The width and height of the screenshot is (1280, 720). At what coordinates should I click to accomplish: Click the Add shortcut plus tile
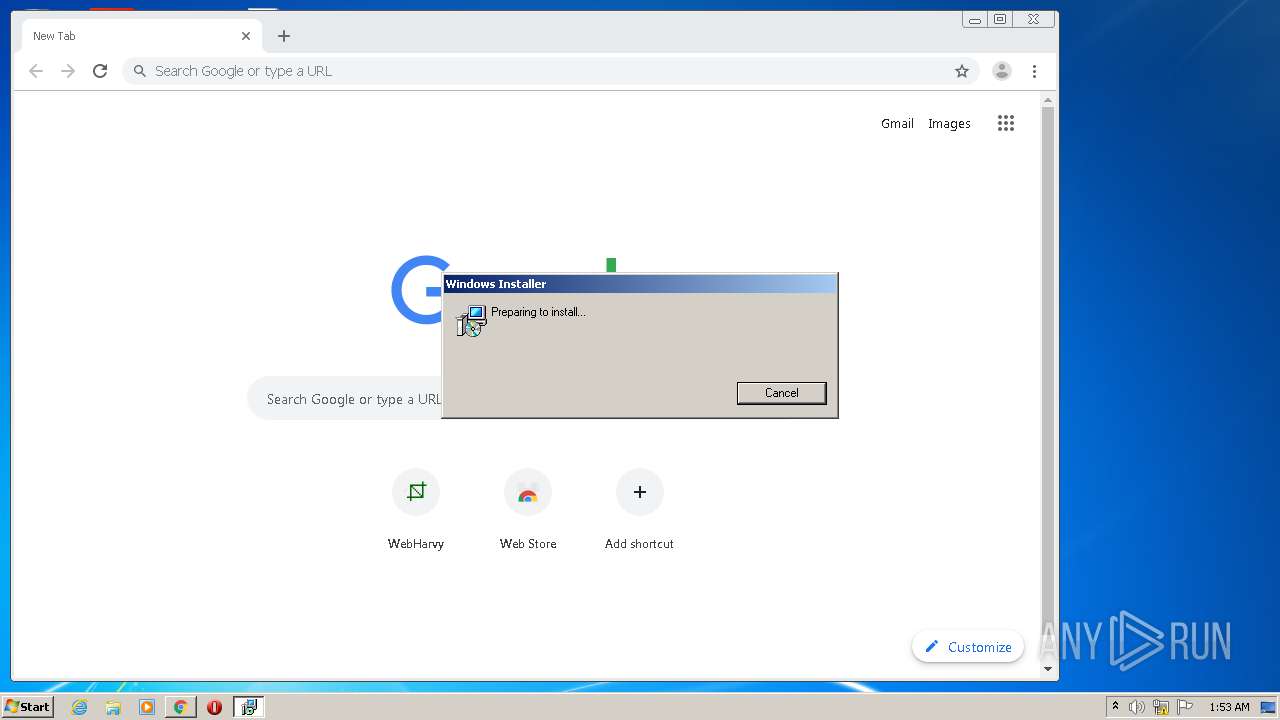point(640,510)
